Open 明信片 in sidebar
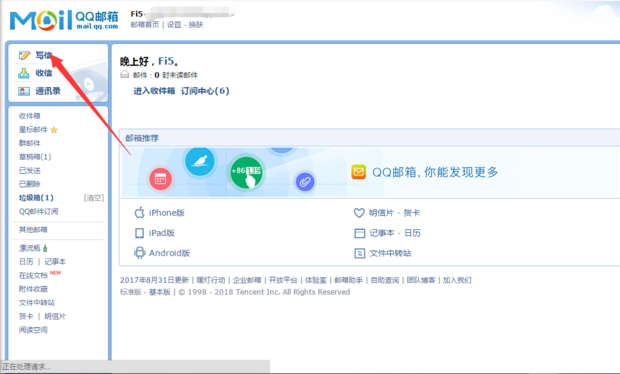The height and width of the screenshot is (374, 620). [55, 316]
